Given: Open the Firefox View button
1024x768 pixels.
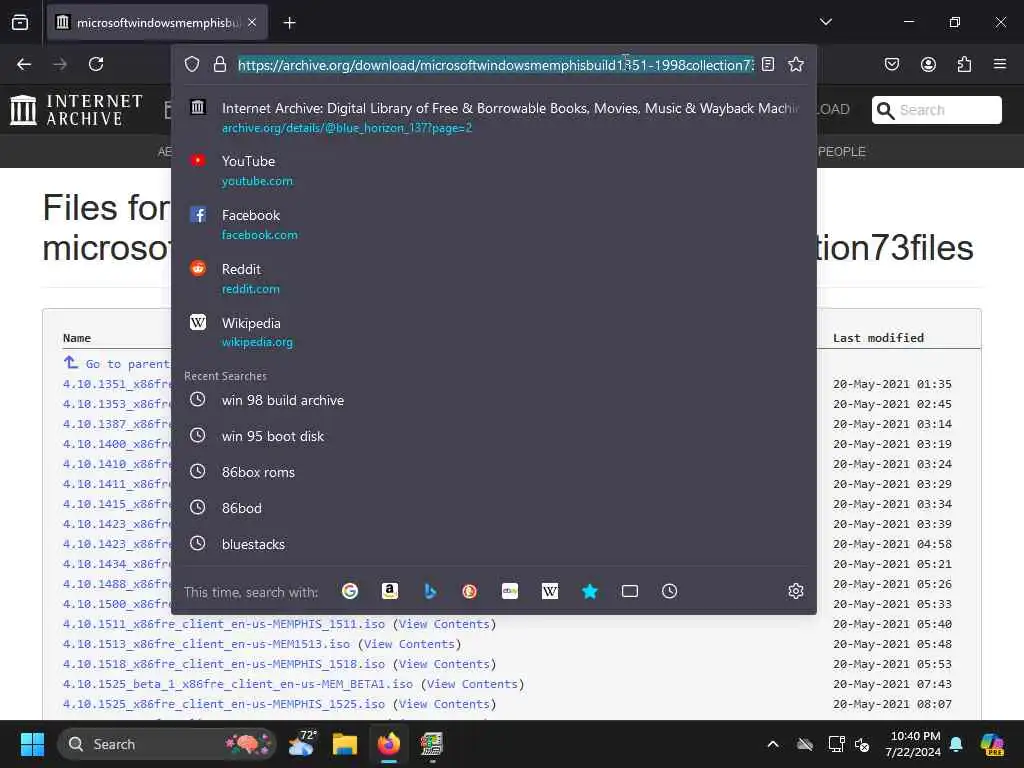Looking at the screenshot, I should (20, 22).
